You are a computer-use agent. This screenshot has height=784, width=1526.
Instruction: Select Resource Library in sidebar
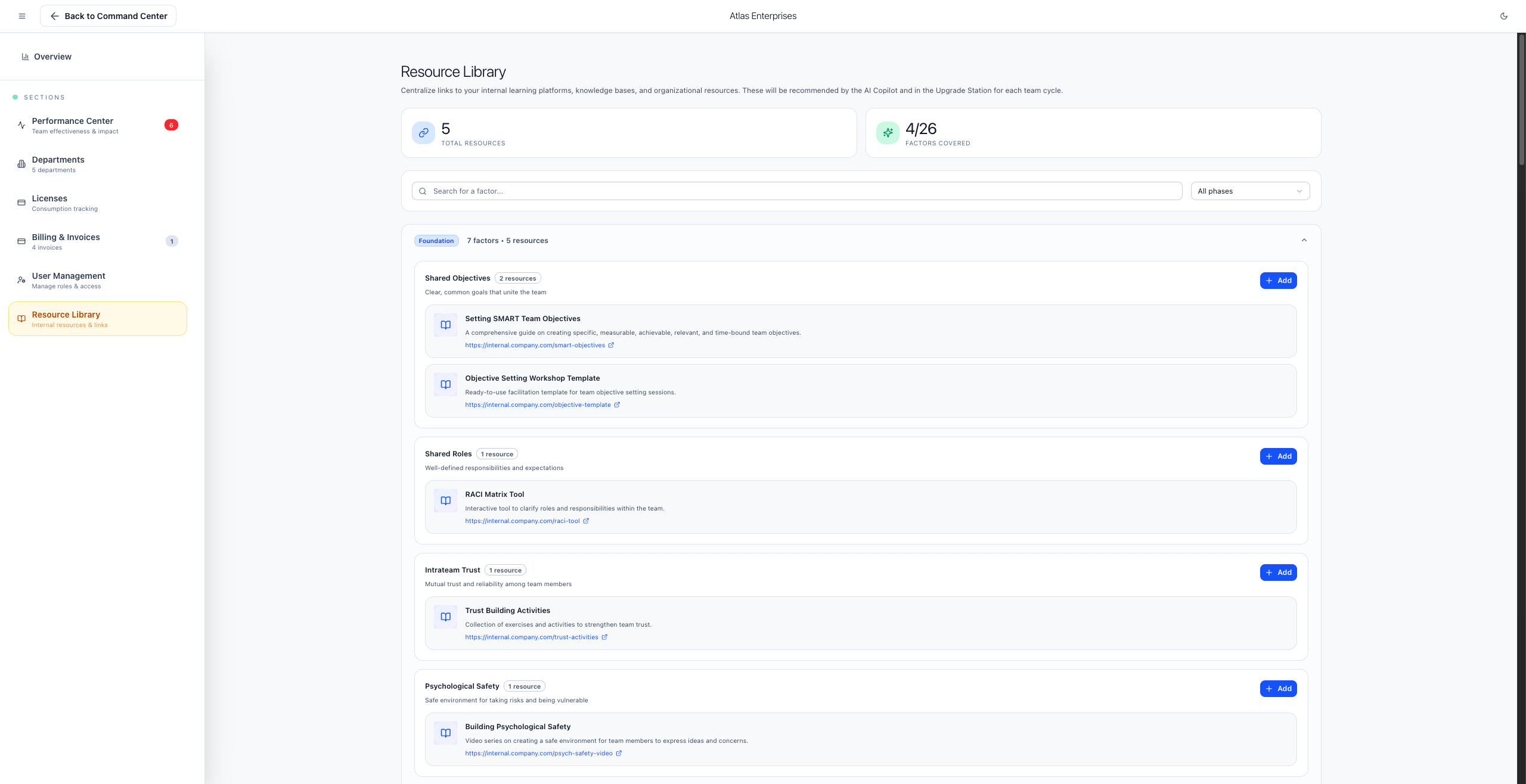point(98,319)
